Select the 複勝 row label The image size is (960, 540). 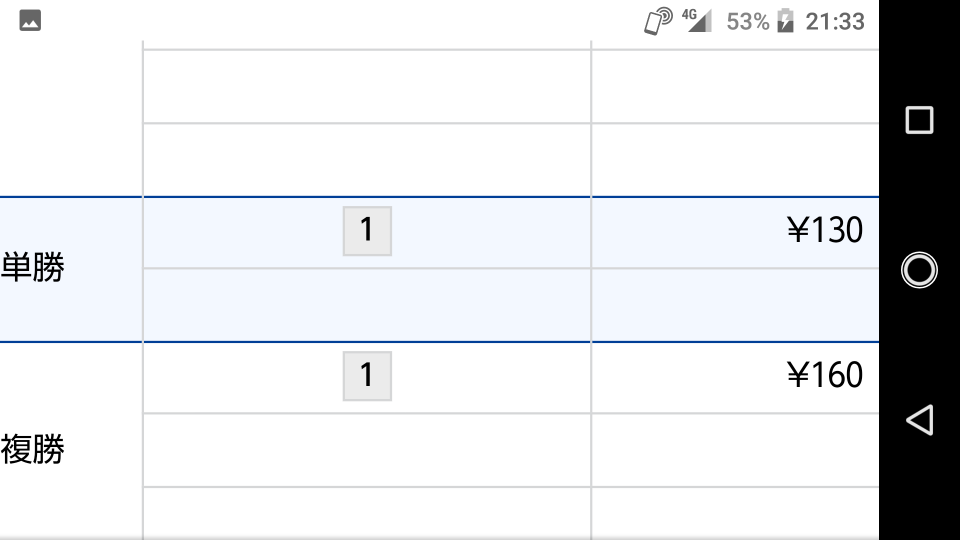[x=32, y=449]
